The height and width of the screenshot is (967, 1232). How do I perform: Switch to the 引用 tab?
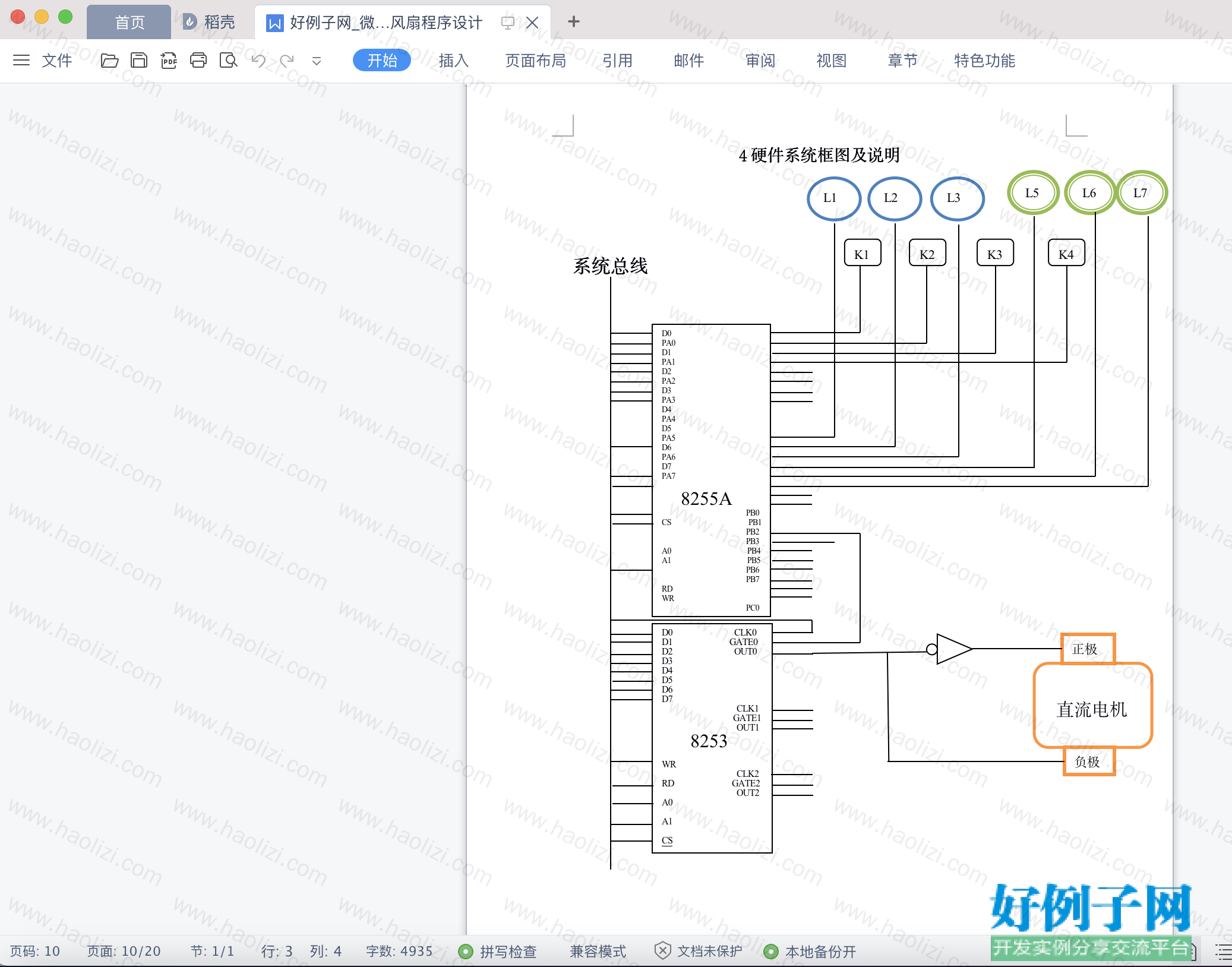click(618, 60)
